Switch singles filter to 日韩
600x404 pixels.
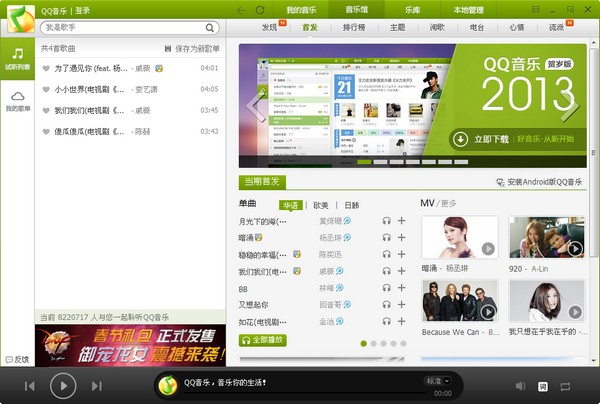pyautogui.click(x=352, y=205)
